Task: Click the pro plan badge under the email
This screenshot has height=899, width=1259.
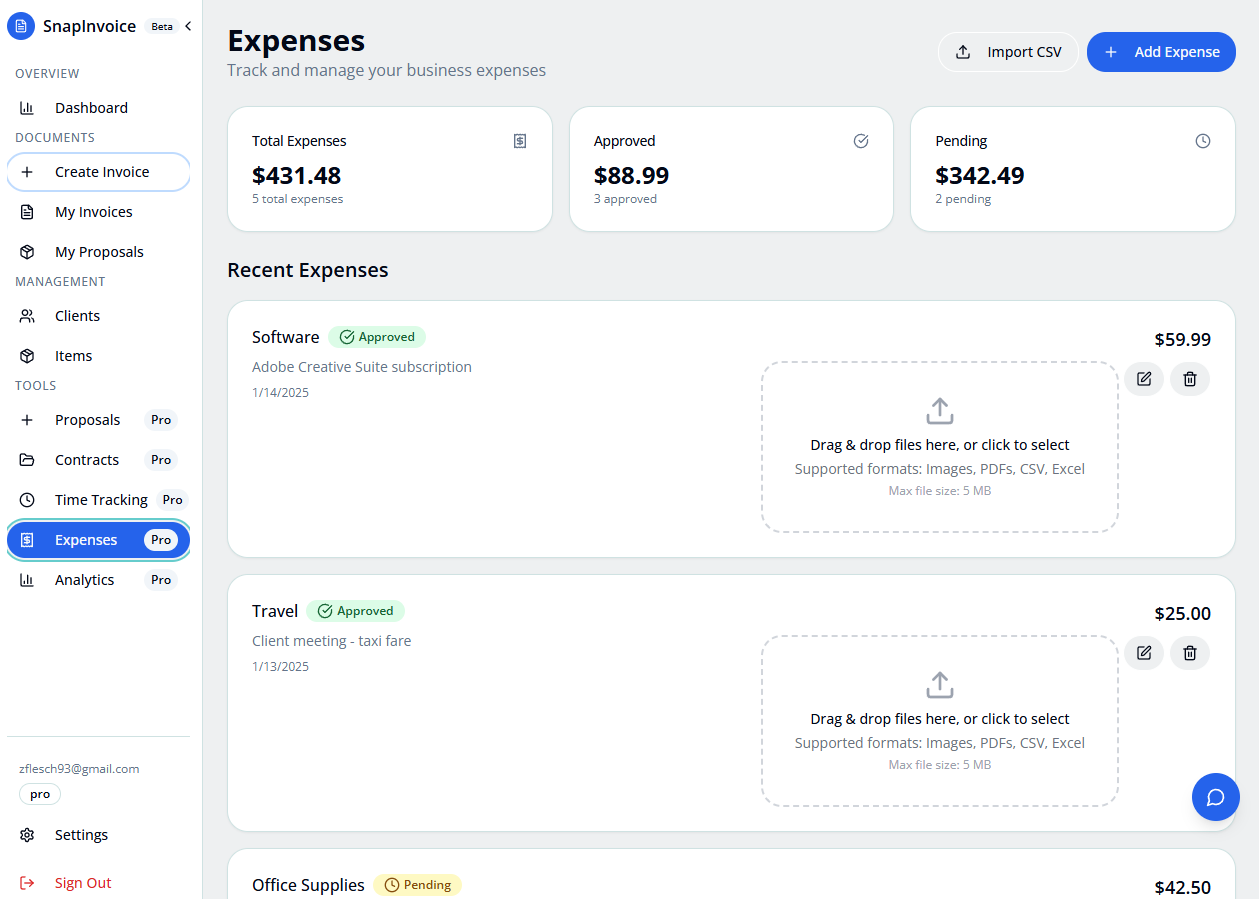Action: tap(39, 793)
